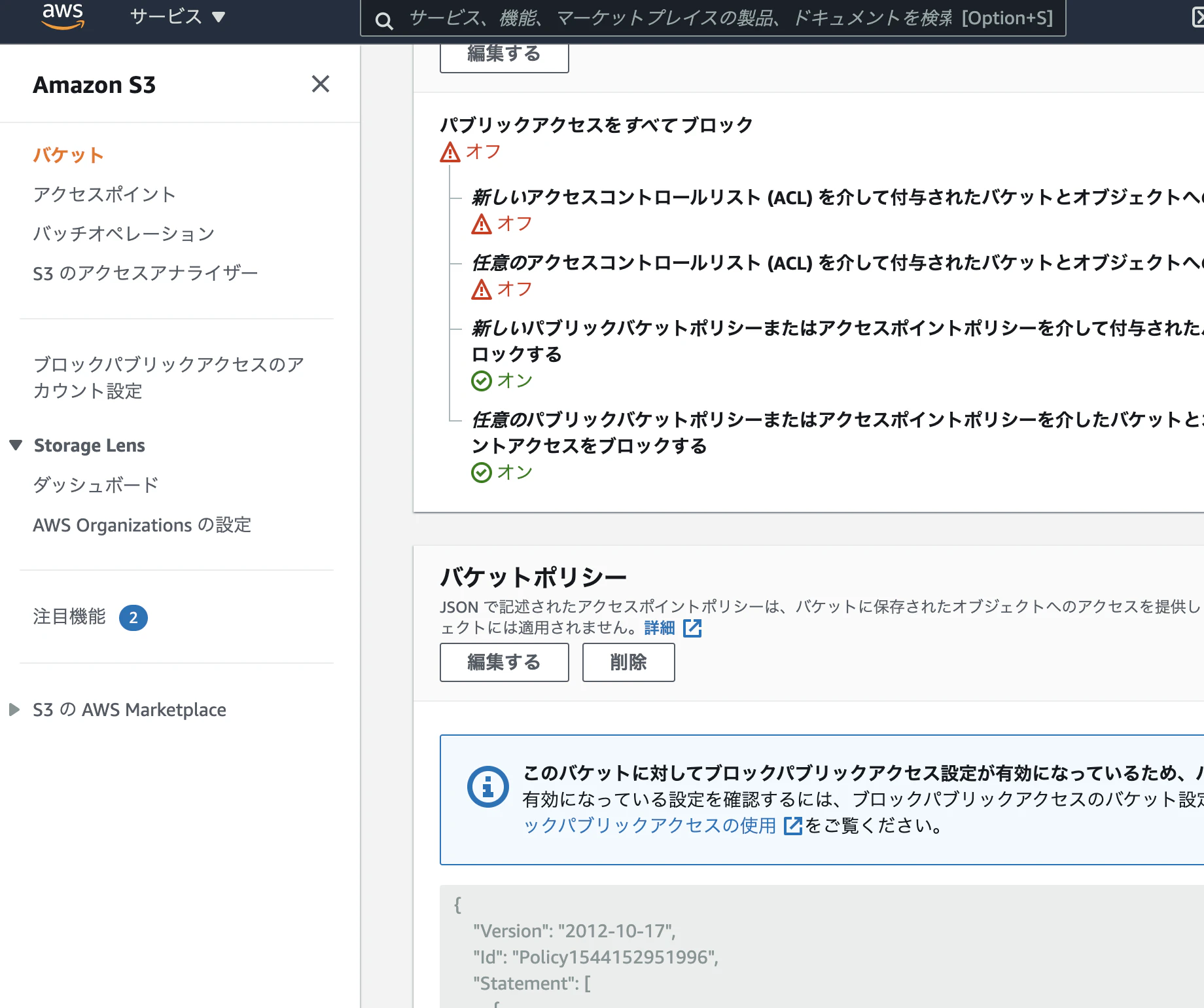The image size is (1204, 1008).
Task: Click the 注目機能 badge showing 2
Action: tap(133, 618)
